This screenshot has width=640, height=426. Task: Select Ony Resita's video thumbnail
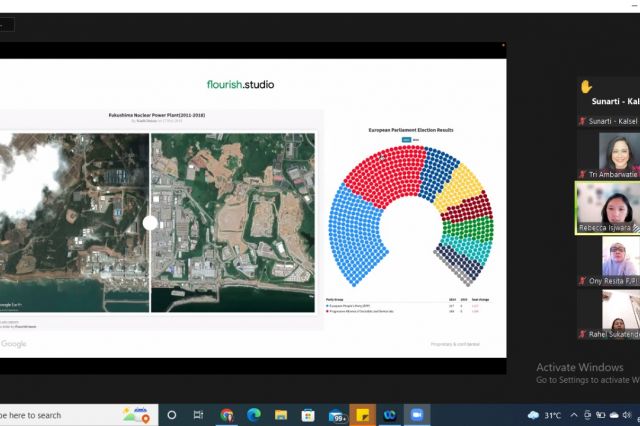pyautogui.click(x=618, y=257)
